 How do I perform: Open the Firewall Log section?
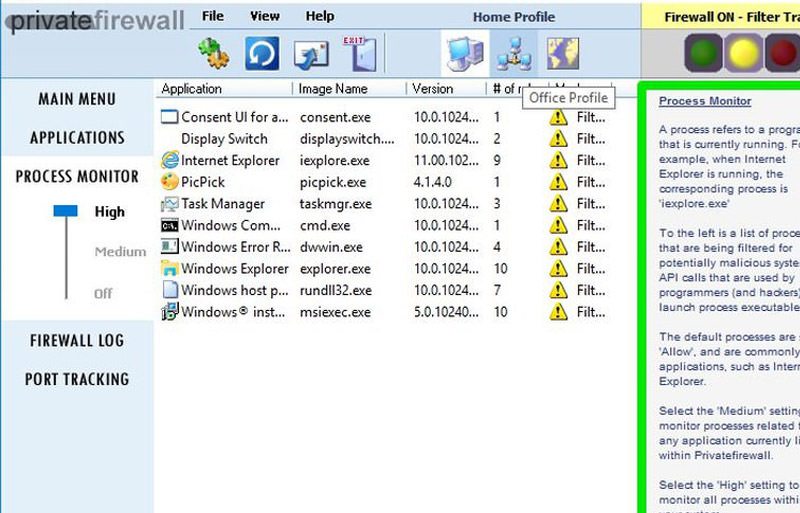(77, 340)
